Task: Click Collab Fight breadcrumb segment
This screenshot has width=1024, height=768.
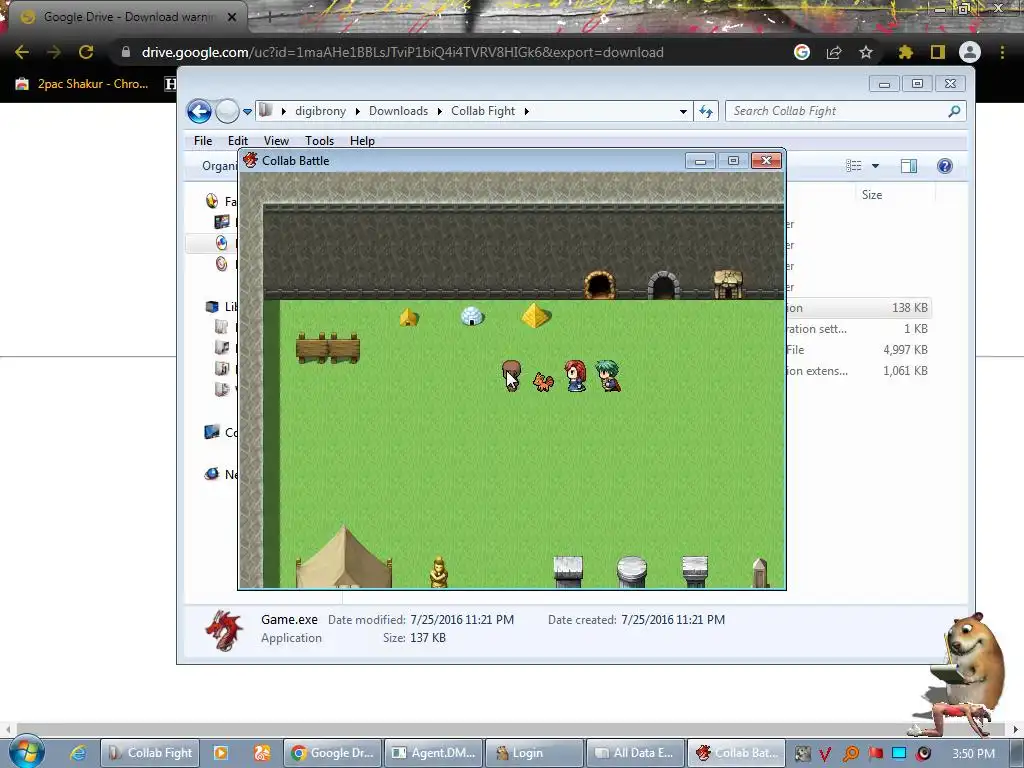Action: tap(483, 111)
